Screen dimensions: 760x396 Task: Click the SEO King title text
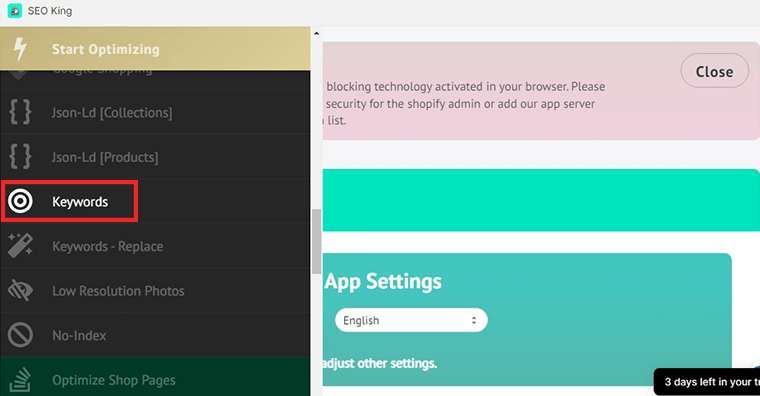(50, 11)
